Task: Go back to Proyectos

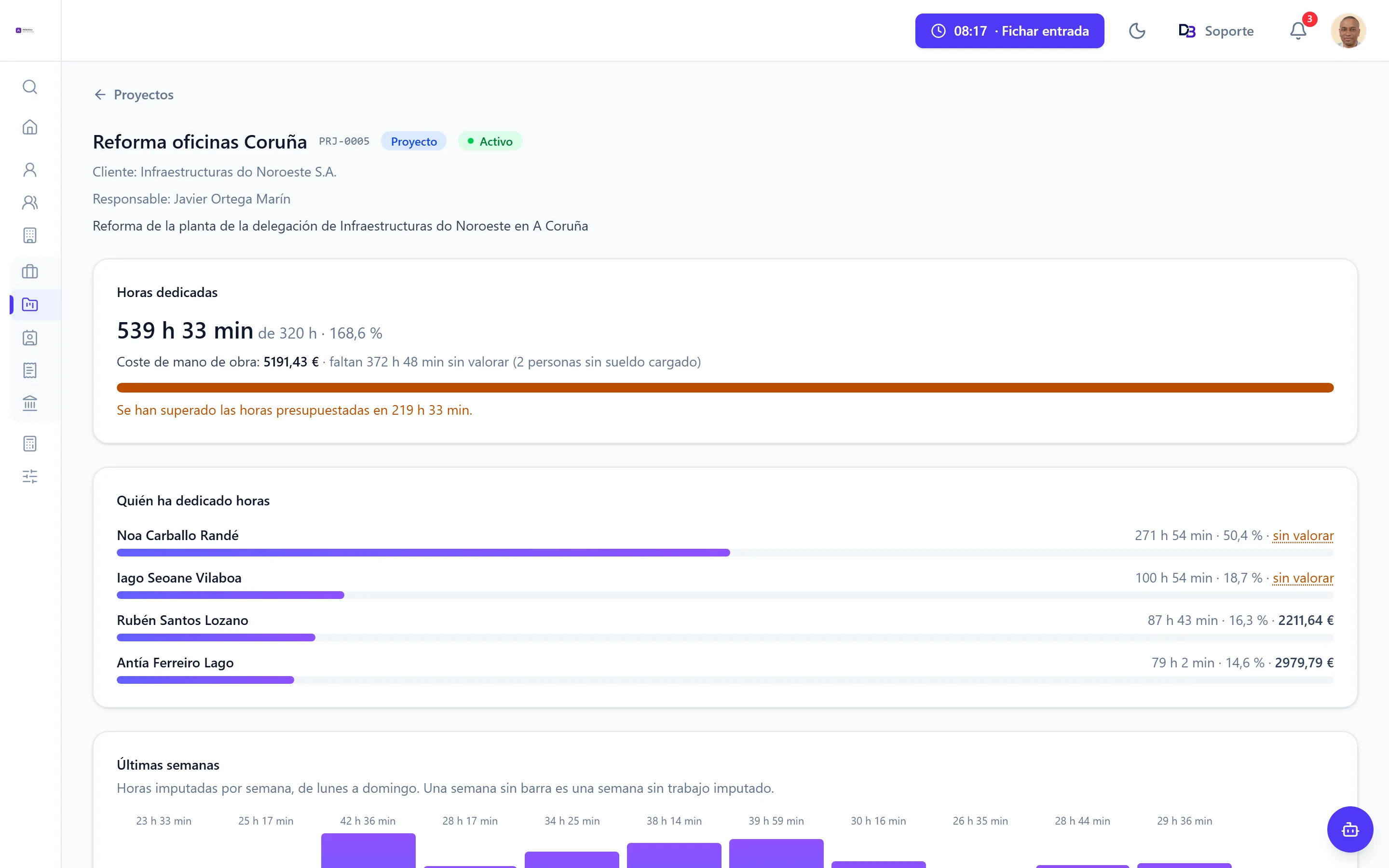Action: click(134, 95)
